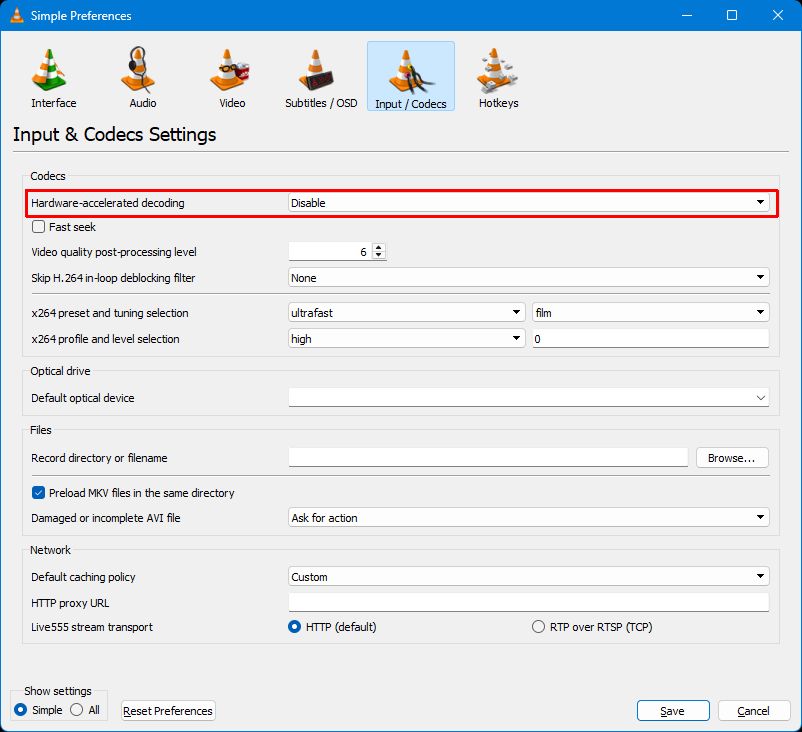Select RTP over RTSP (TCP) transport

(x=538, y=627)
